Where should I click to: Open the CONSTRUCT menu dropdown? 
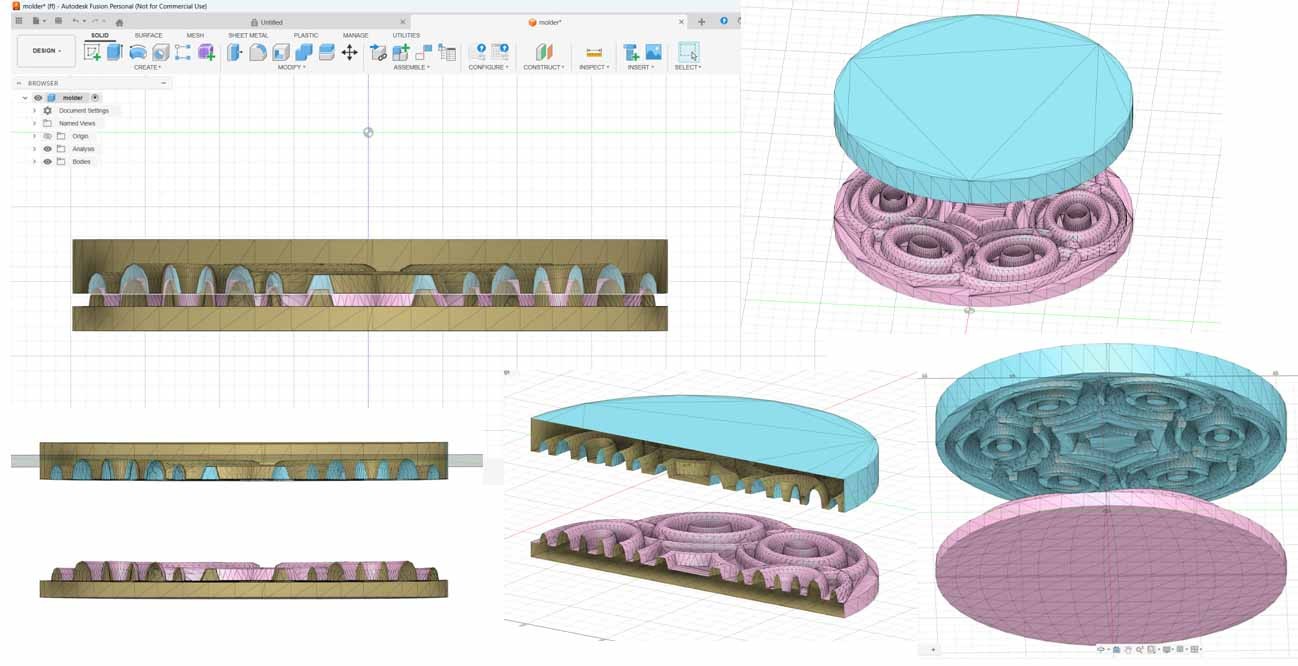[544, 67]
